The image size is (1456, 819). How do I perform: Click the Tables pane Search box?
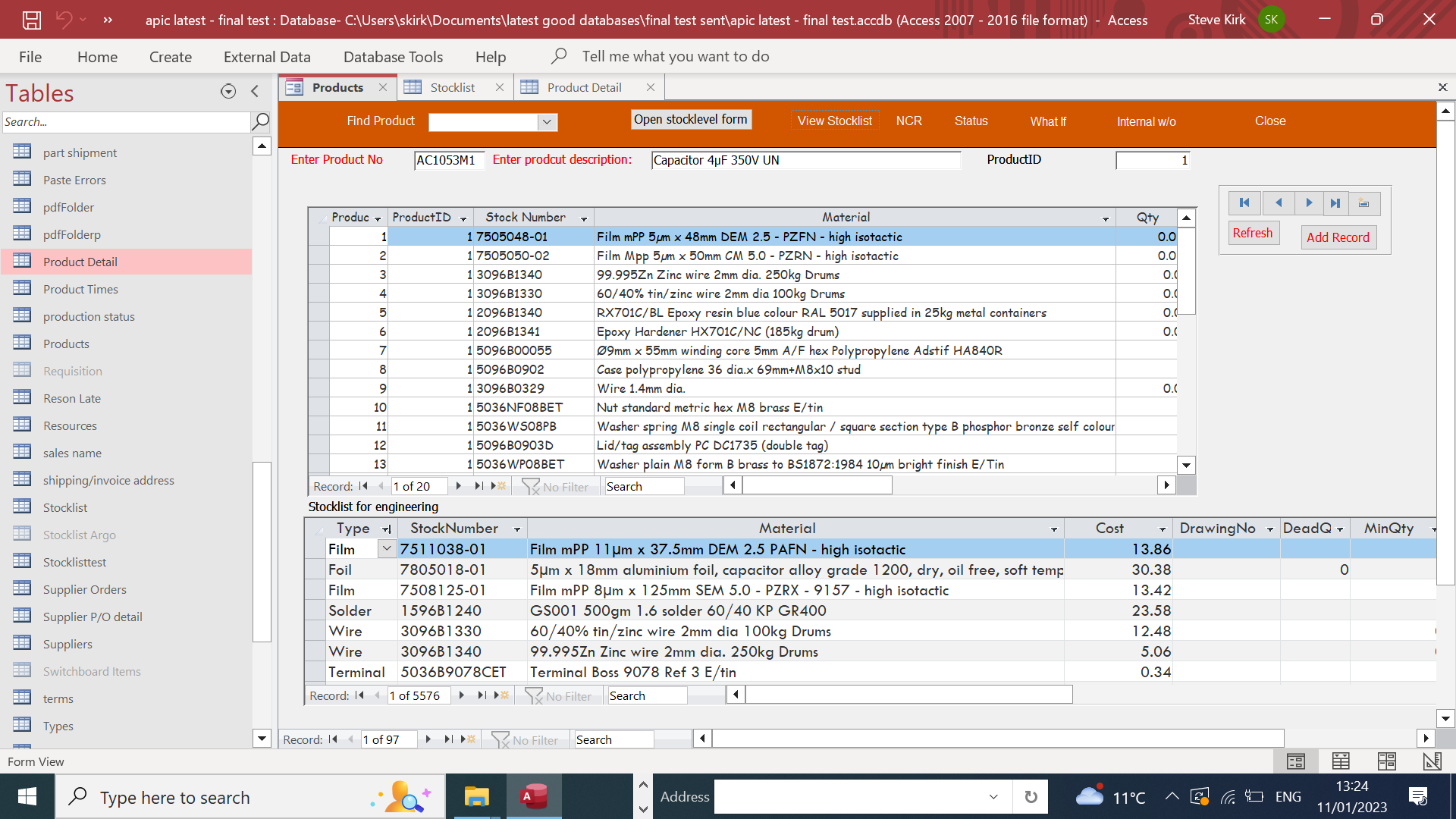point(125,121)
